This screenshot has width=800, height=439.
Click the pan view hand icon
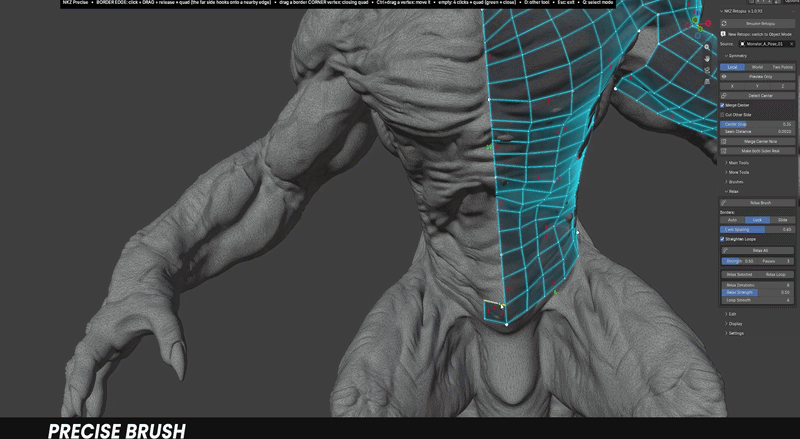tap(707, 58)
